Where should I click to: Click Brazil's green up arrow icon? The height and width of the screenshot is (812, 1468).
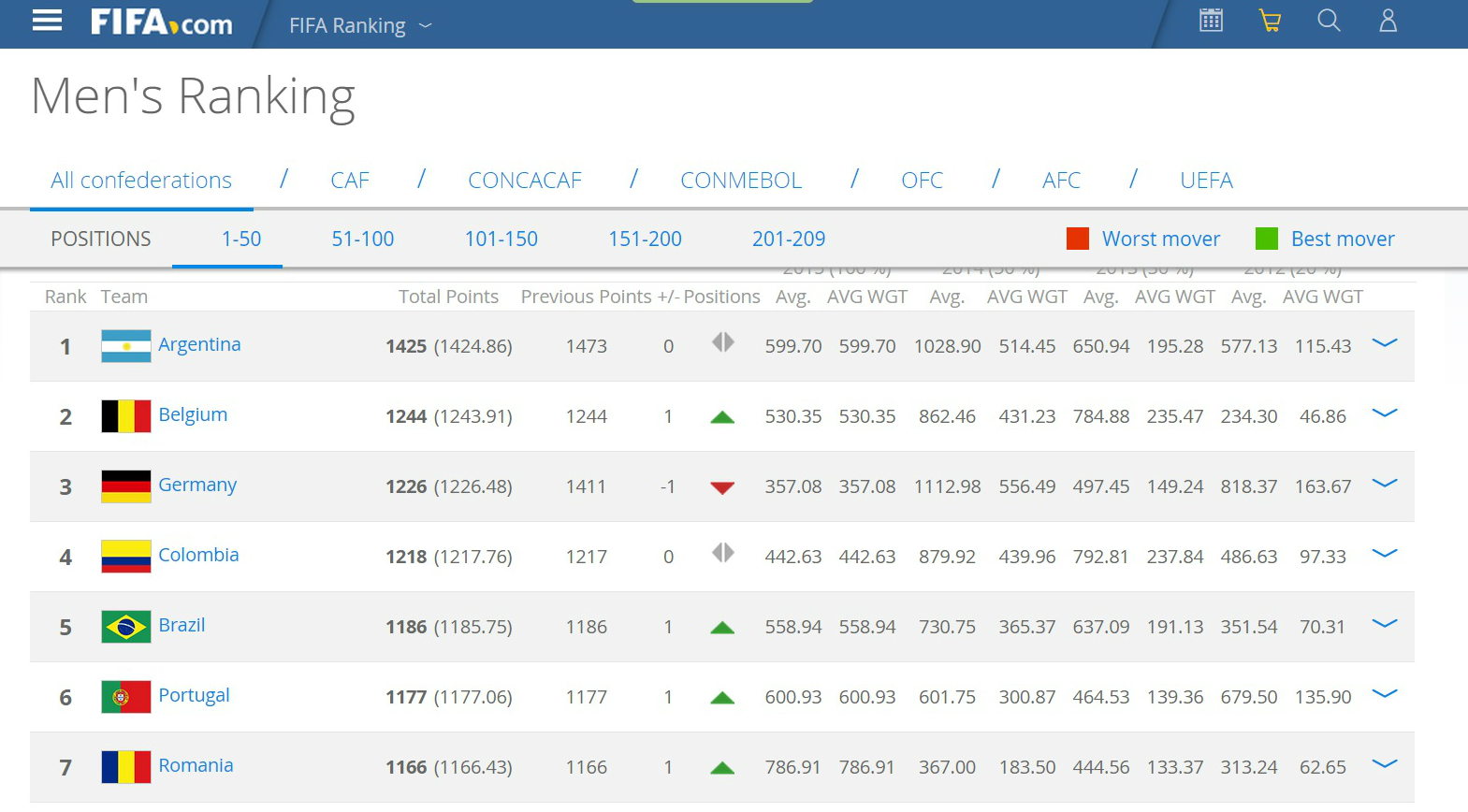pos(722,628)
